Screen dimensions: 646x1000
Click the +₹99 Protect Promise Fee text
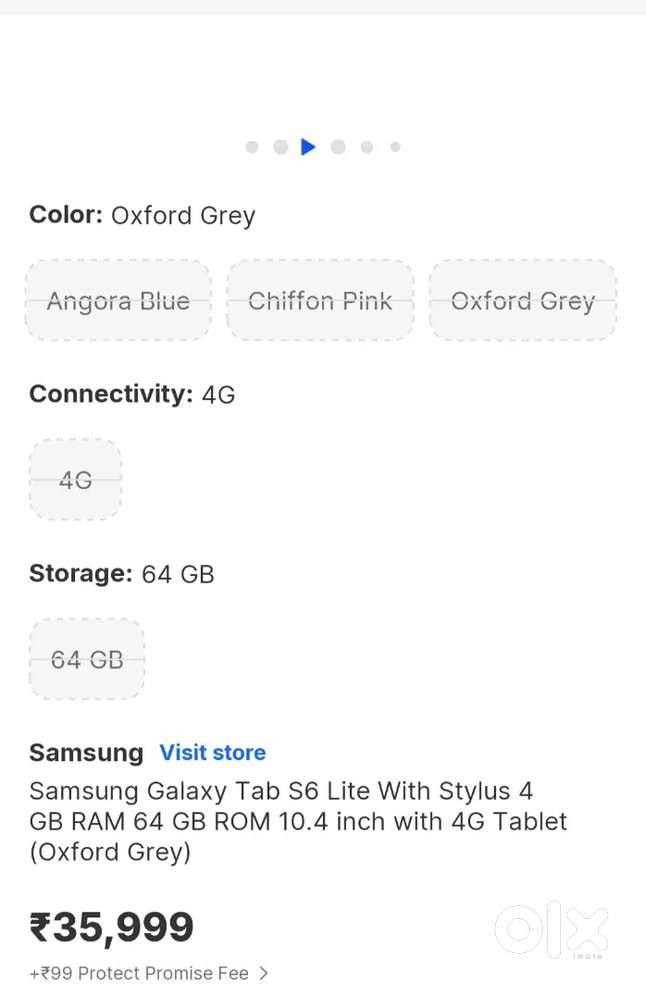point(137,972)
